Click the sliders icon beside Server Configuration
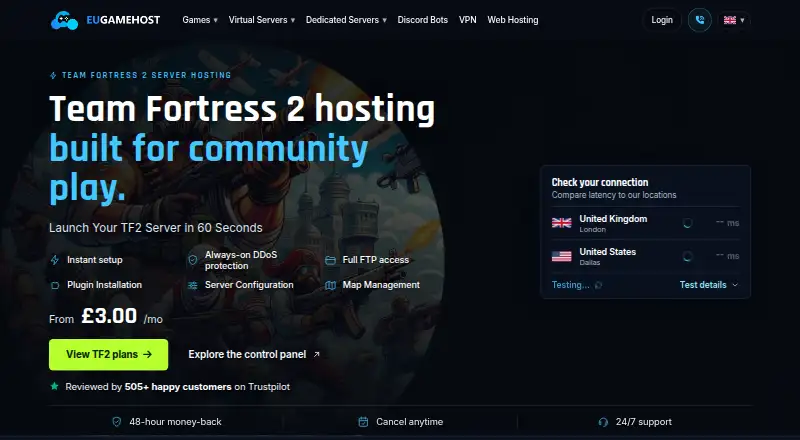Screen dimensions: 800x440 click(x=192, y=285)
